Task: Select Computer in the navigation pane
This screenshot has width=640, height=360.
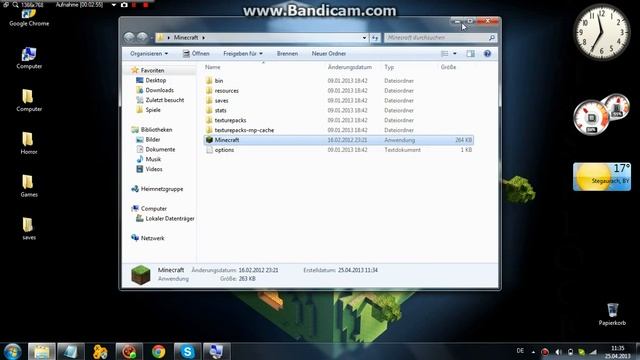Action: click(153, 209)
